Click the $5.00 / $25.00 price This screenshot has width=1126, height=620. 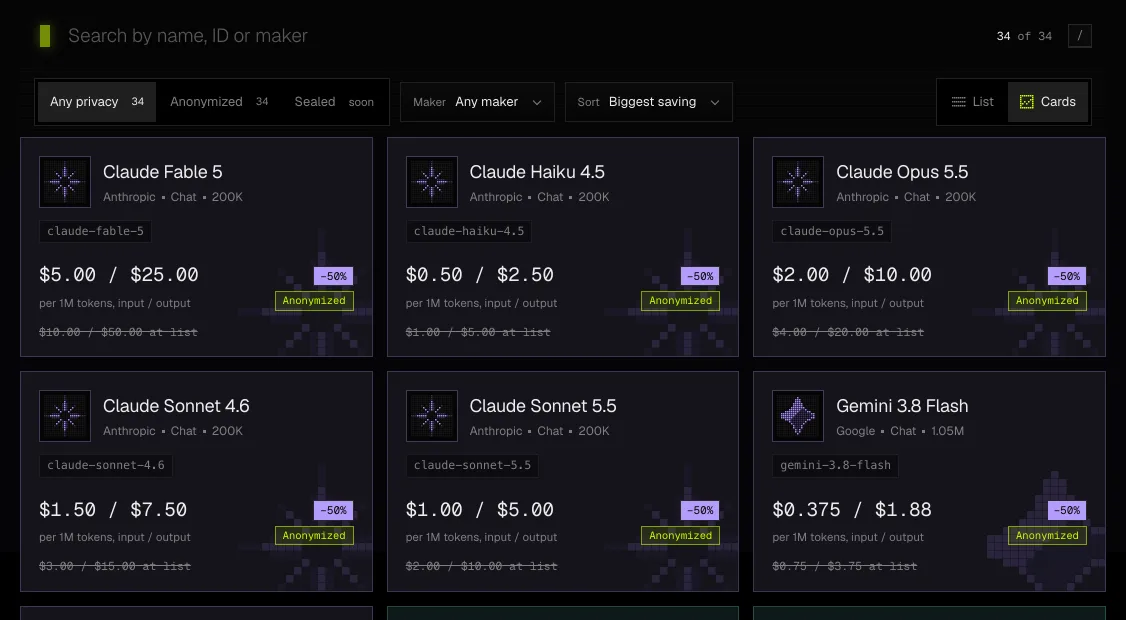coord(118,275)
